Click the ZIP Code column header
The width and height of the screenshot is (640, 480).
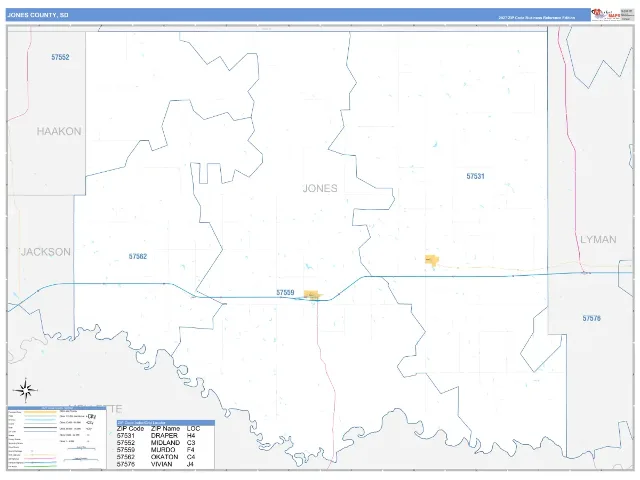coord(130,429)
